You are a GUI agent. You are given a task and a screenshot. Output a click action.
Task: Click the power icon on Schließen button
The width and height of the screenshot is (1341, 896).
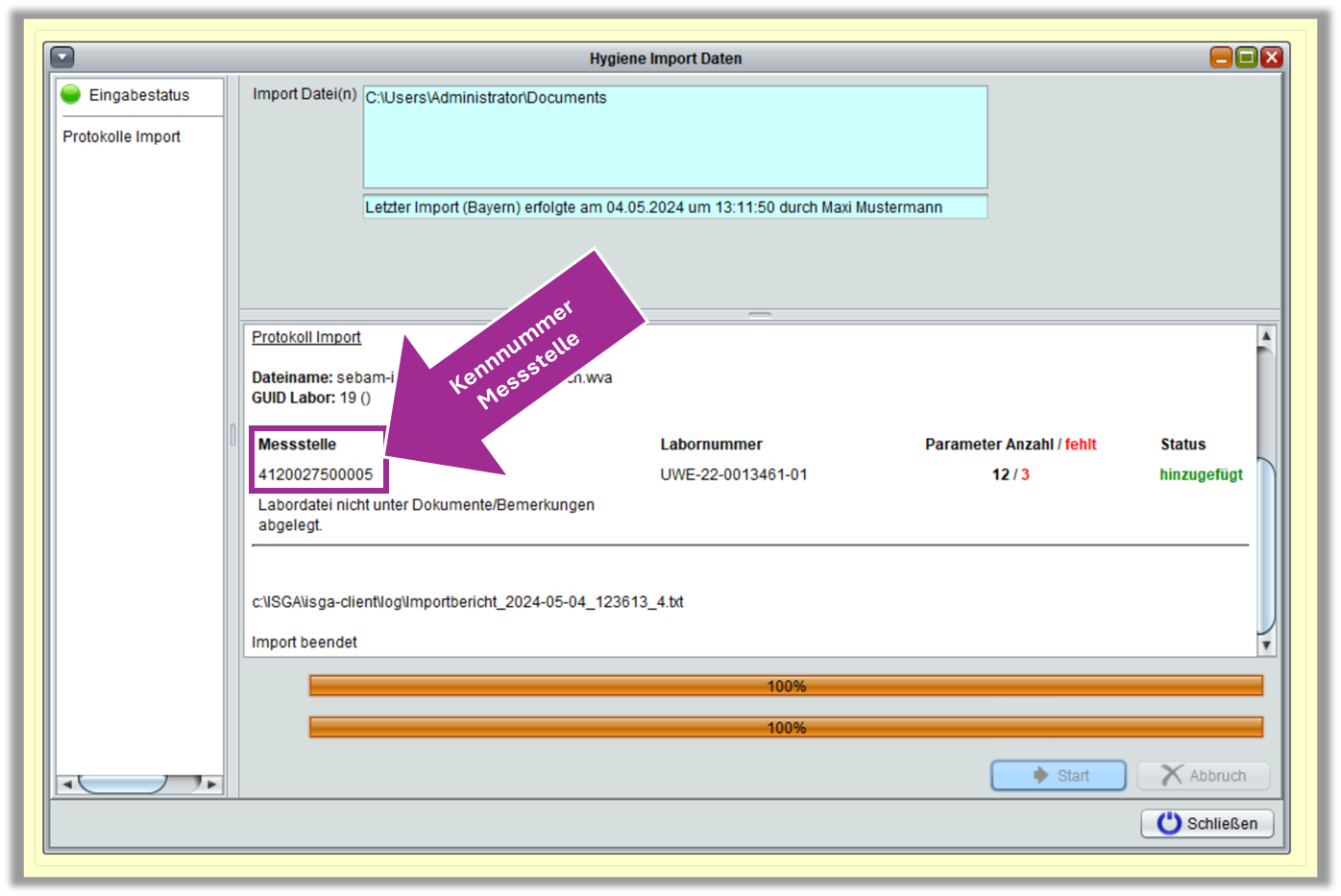[x=1169, y=823]
